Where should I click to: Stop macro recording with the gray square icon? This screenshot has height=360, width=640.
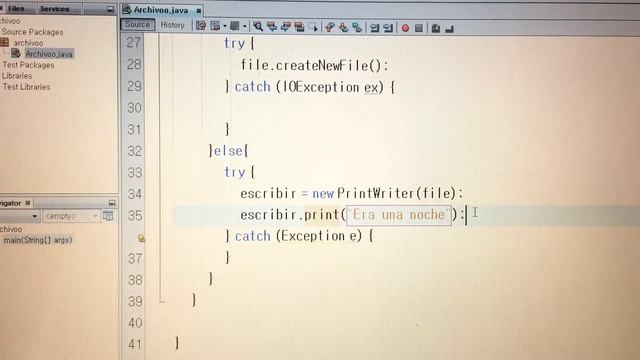pyautogui.click(x=419, y=28)
